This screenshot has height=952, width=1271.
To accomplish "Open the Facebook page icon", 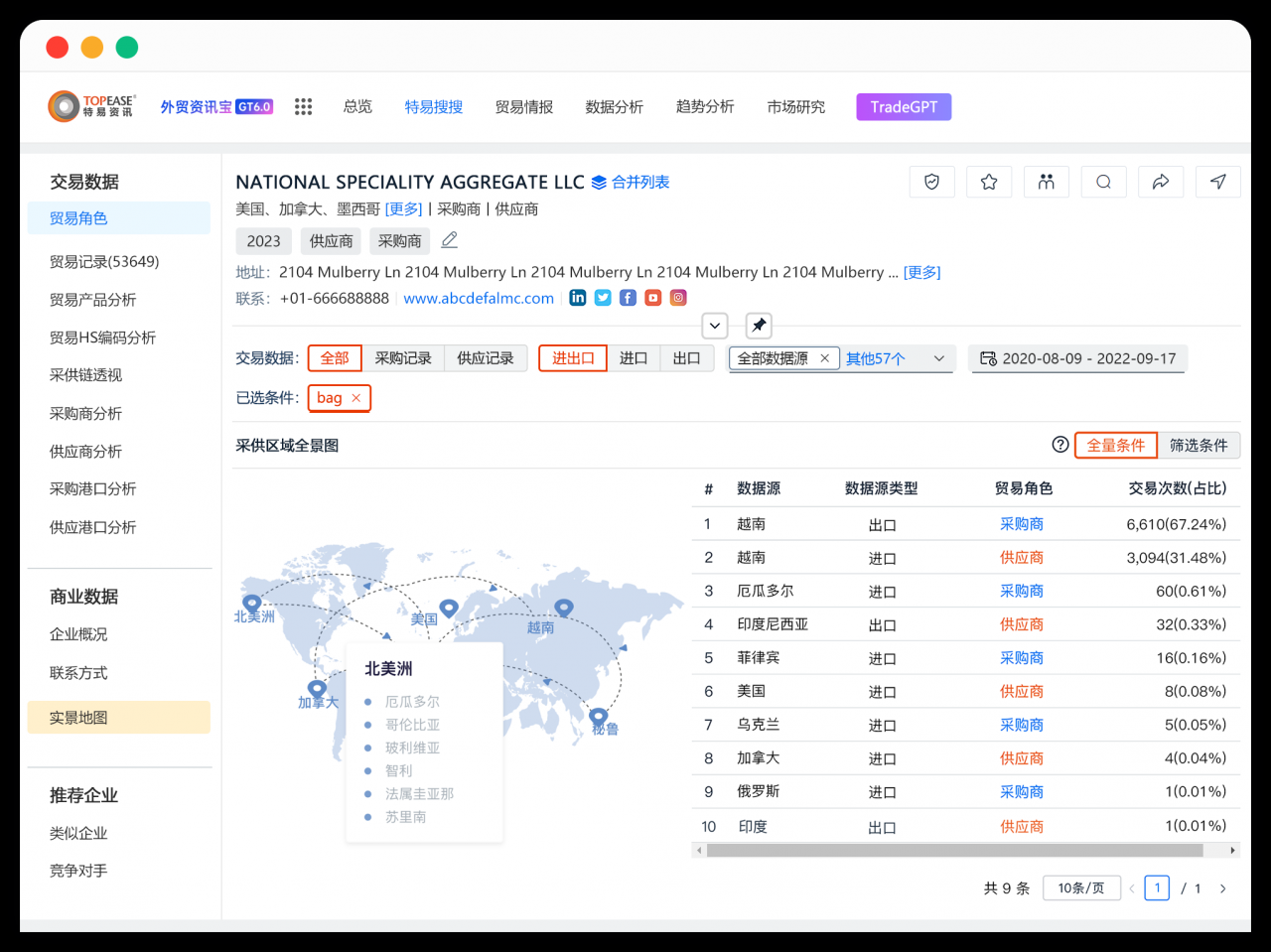I will 628,298.
